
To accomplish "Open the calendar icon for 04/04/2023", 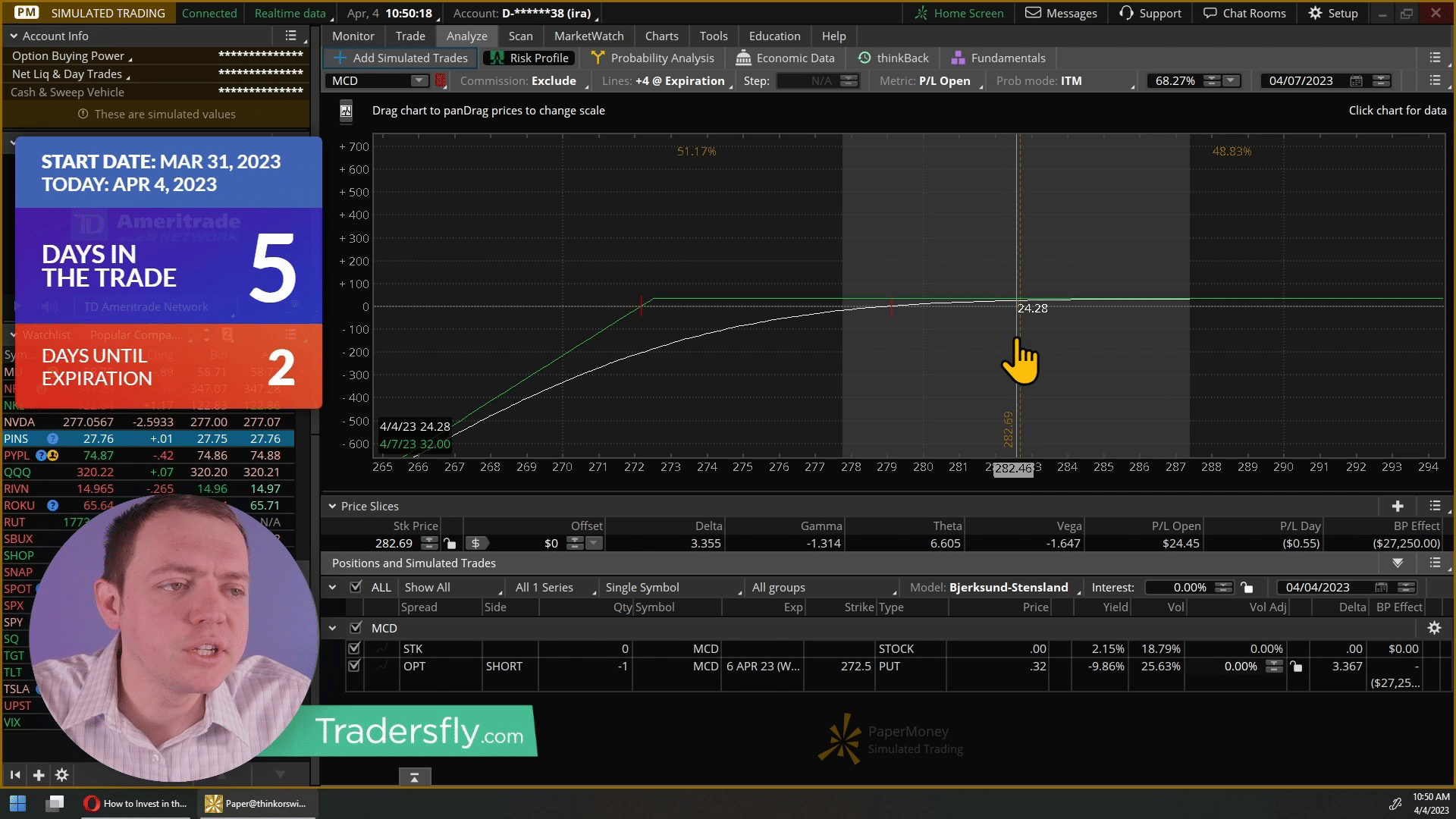I will (1381, 587).
